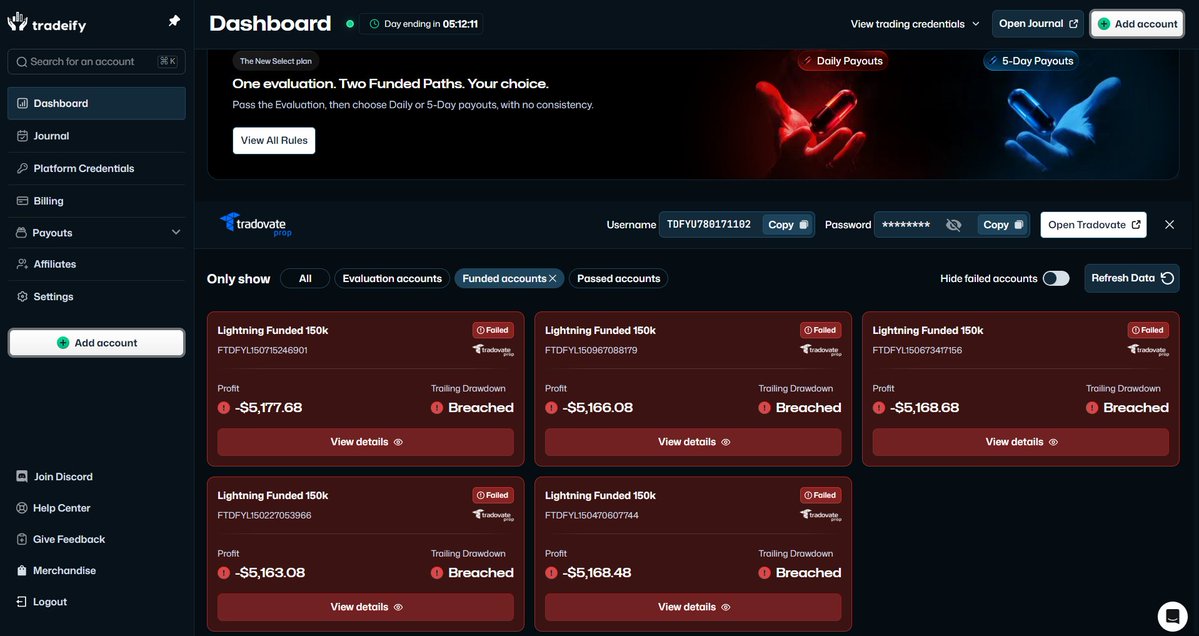Click Failed badge on account FTDFYL150967088179
The image size is (1199, 636).
[820, 330]
